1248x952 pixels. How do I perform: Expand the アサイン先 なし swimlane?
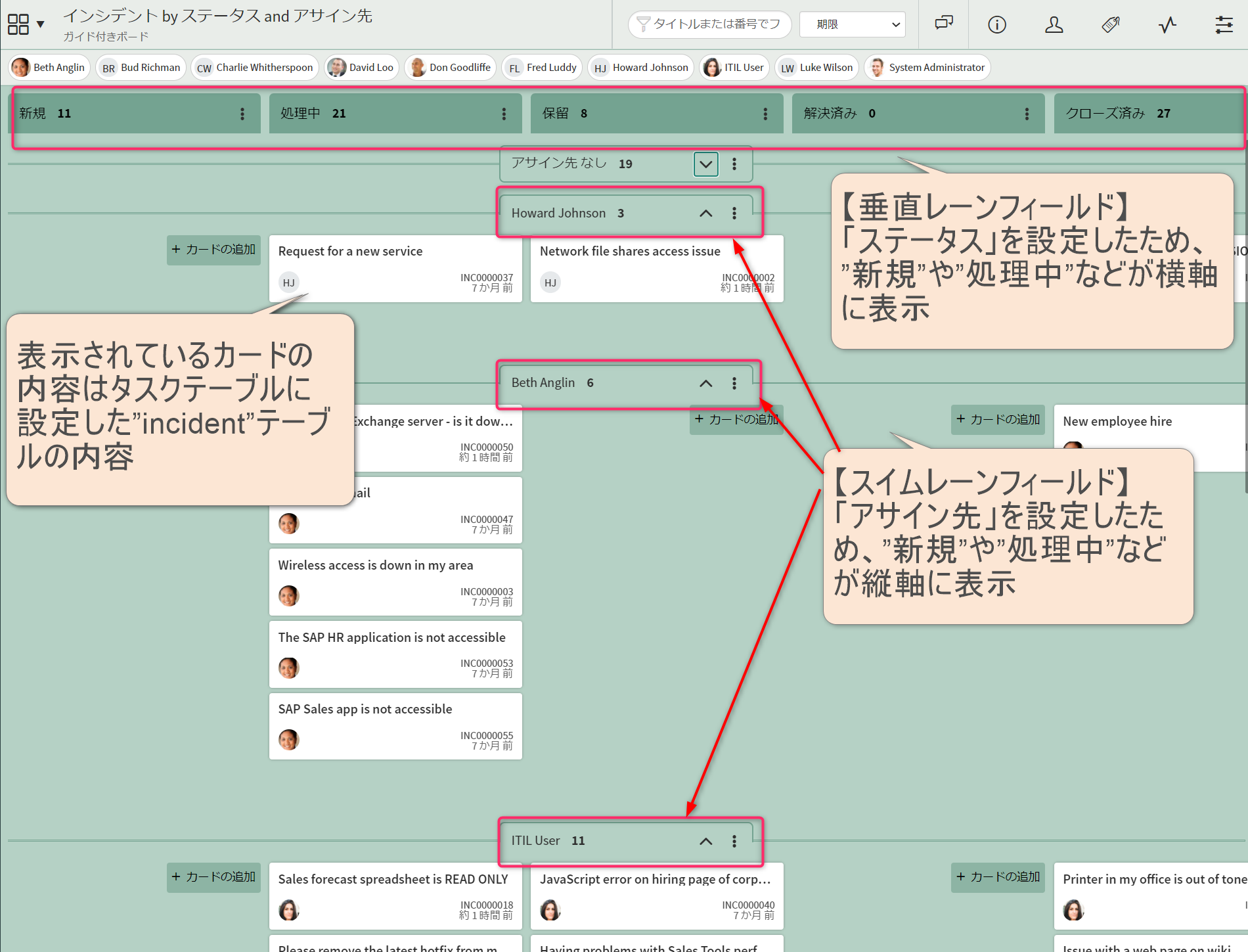click(705, 164)
